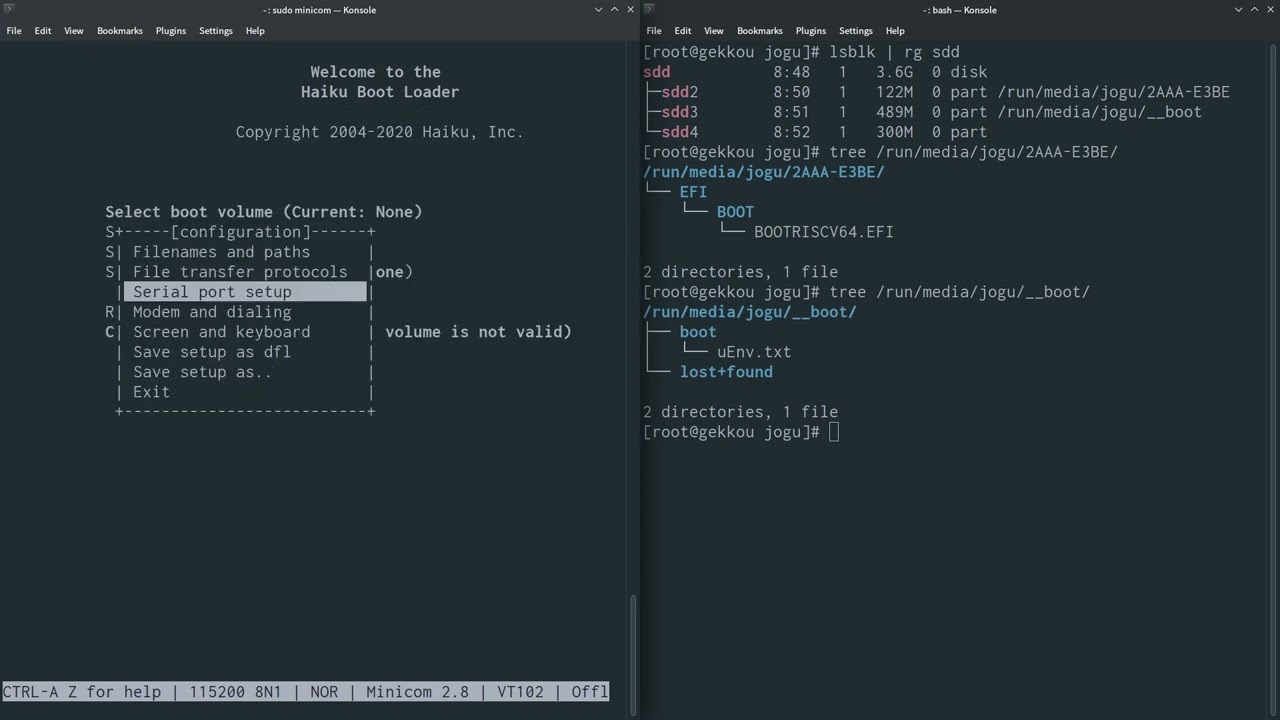1280x720 pixels.
Task: Click 'VT102' in minicom status bar
Action: pyautogui.click(x=520, y=692)
